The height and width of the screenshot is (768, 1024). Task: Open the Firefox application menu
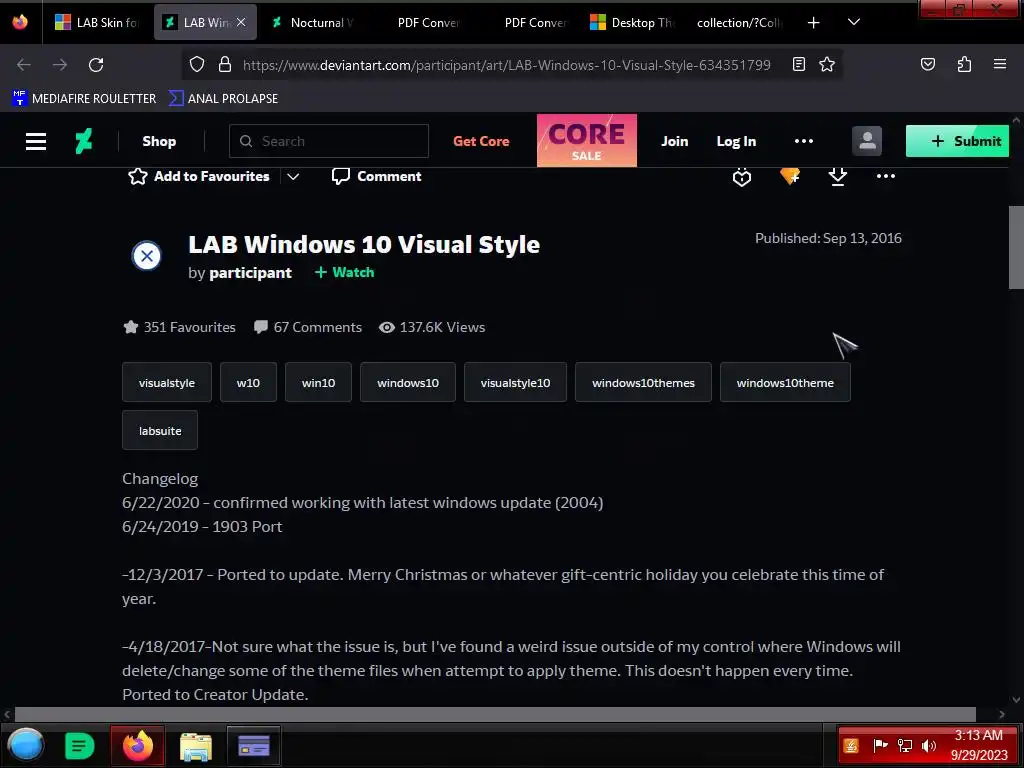tap(999, 64)
